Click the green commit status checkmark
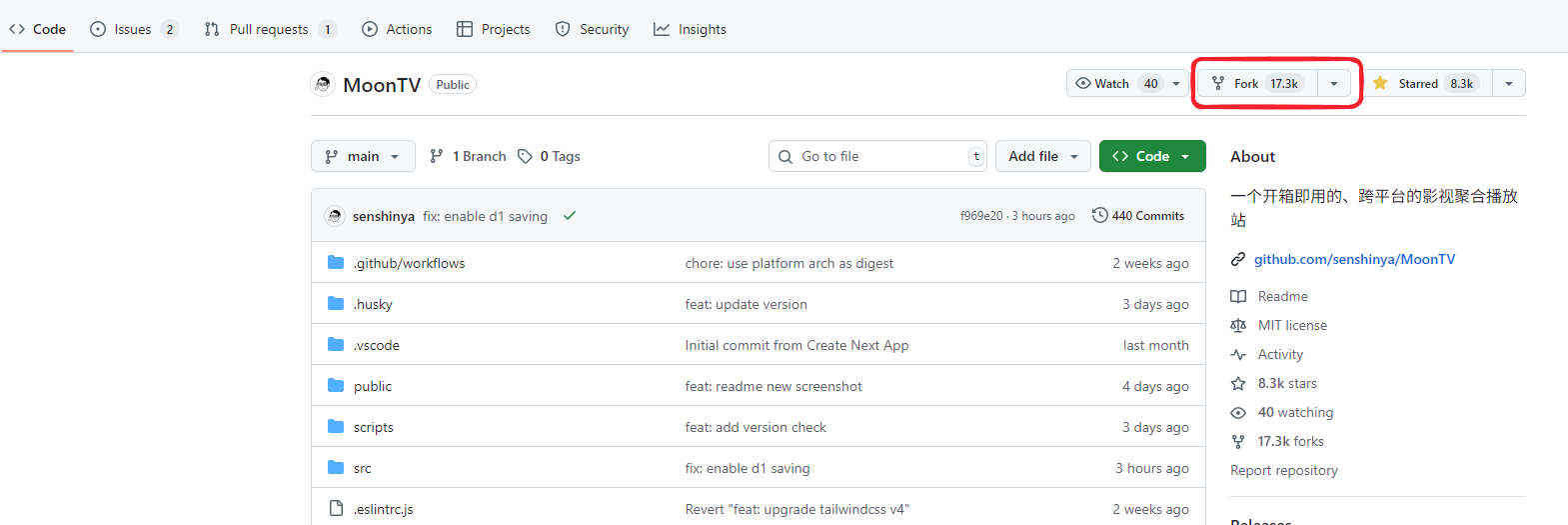 [570, 216]
